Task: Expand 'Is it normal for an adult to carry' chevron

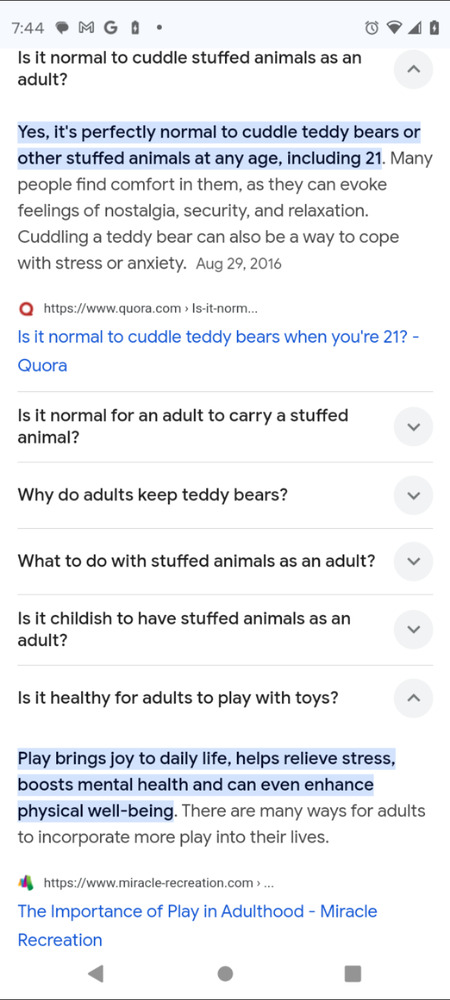Action: [413, 427]
